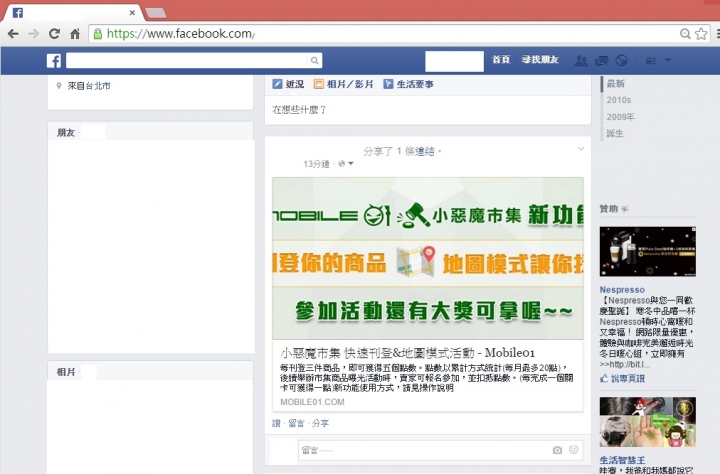Click the 首頁 link in header
This screenshot has height=474, width=720.
click(501, 60)
